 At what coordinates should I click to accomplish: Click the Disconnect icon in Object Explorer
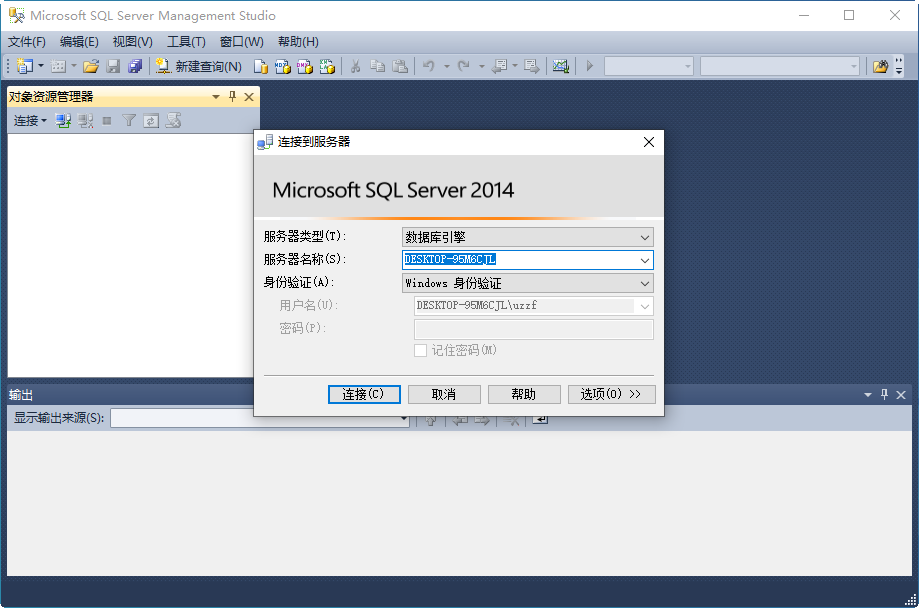point(86,121)
